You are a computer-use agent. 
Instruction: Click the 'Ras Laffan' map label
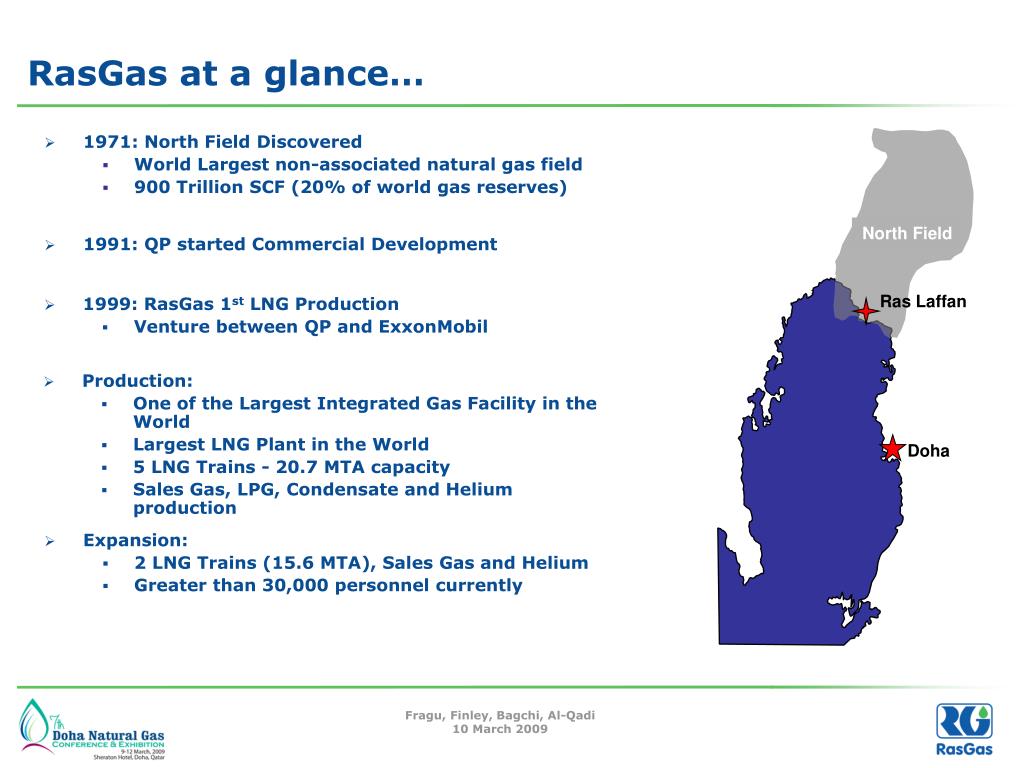(x=923, y=301)
